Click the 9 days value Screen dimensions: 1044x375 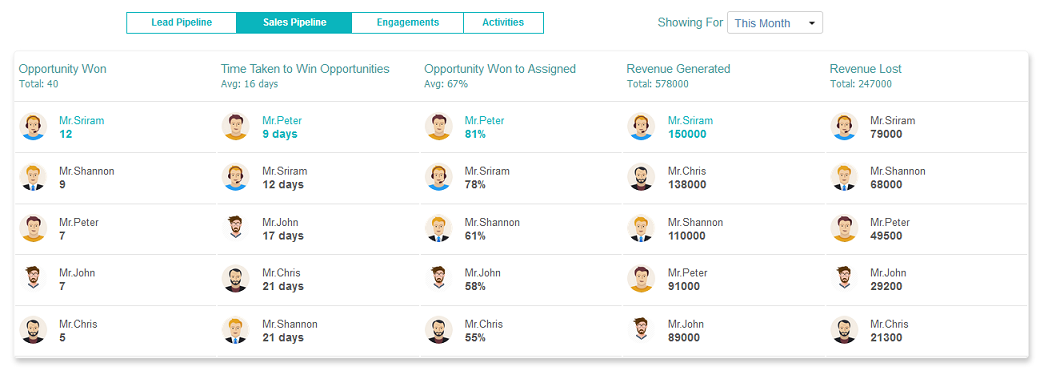(280, 134)
